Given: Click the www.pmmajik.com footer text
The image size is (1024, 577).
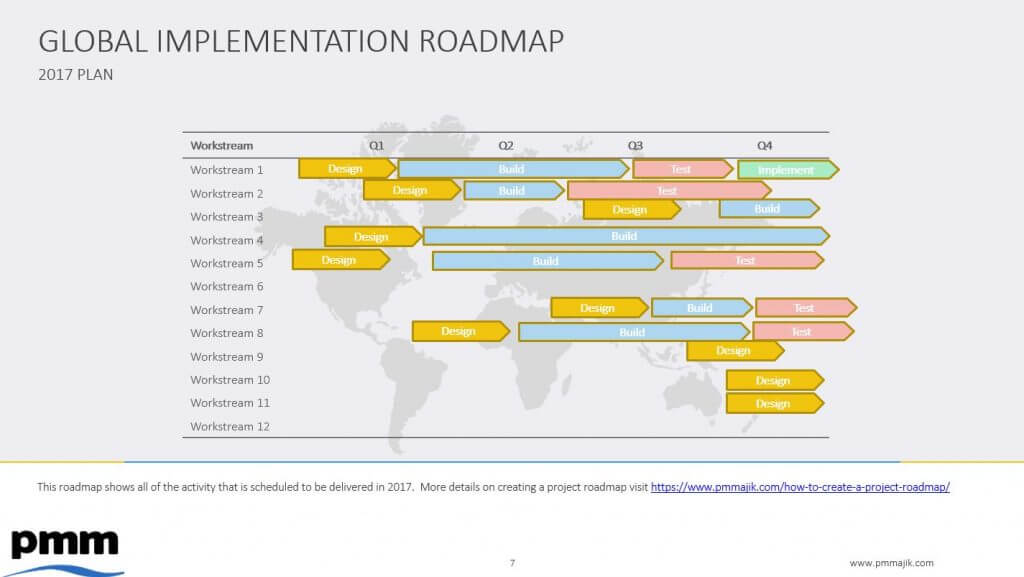Looking at the screenshot, I should pyautogui.click(x=891, y=562).
